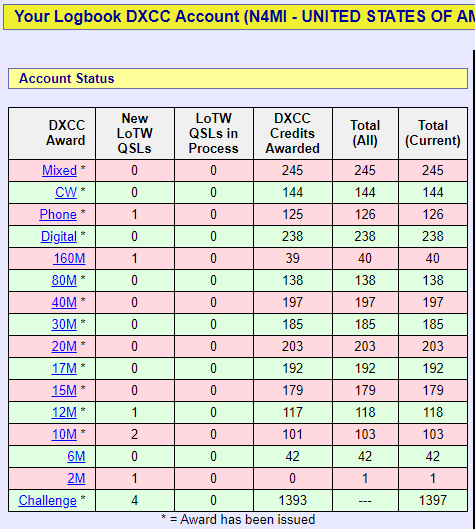
Task: Select the 15M award link
Action: pos(64,390)
